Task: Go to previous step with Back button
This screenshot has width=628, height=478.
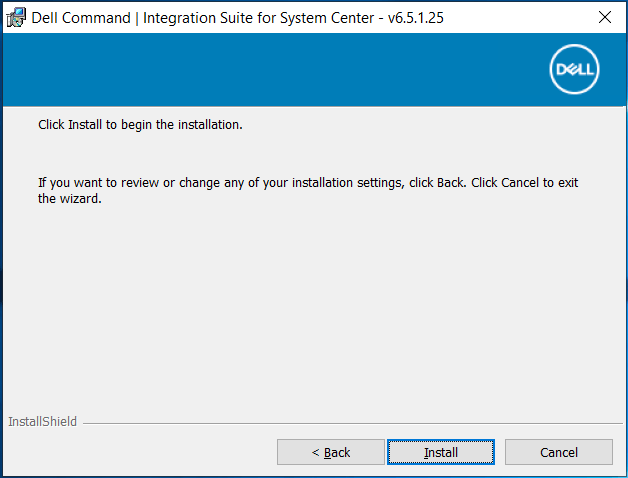Action: point(330,452)
